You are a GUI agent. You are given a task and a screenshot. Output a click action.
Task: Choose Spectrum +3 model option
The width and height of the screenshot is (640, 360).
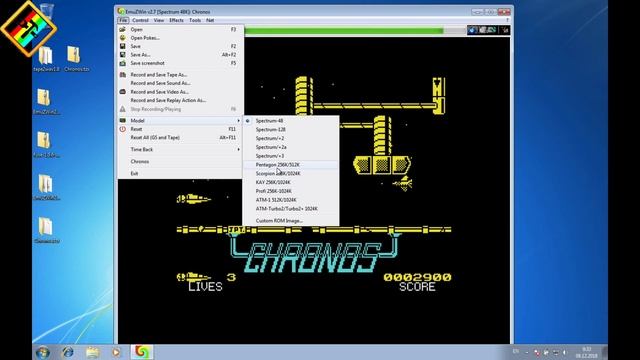(291, 156)
